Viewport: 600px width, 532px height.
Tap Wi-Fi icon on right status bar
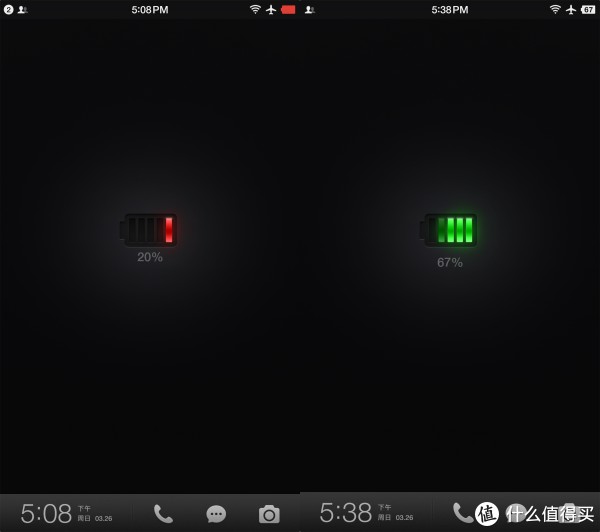[x=555, y=10]
